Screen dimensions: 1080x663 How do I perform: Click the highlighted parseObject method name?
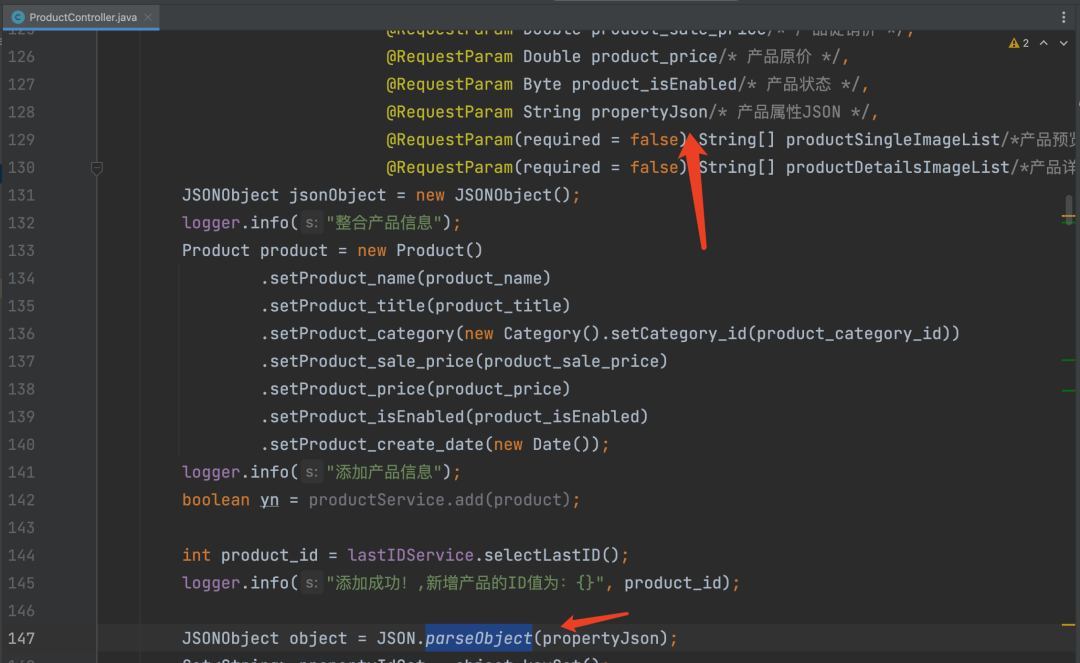(x=478, y=638)
